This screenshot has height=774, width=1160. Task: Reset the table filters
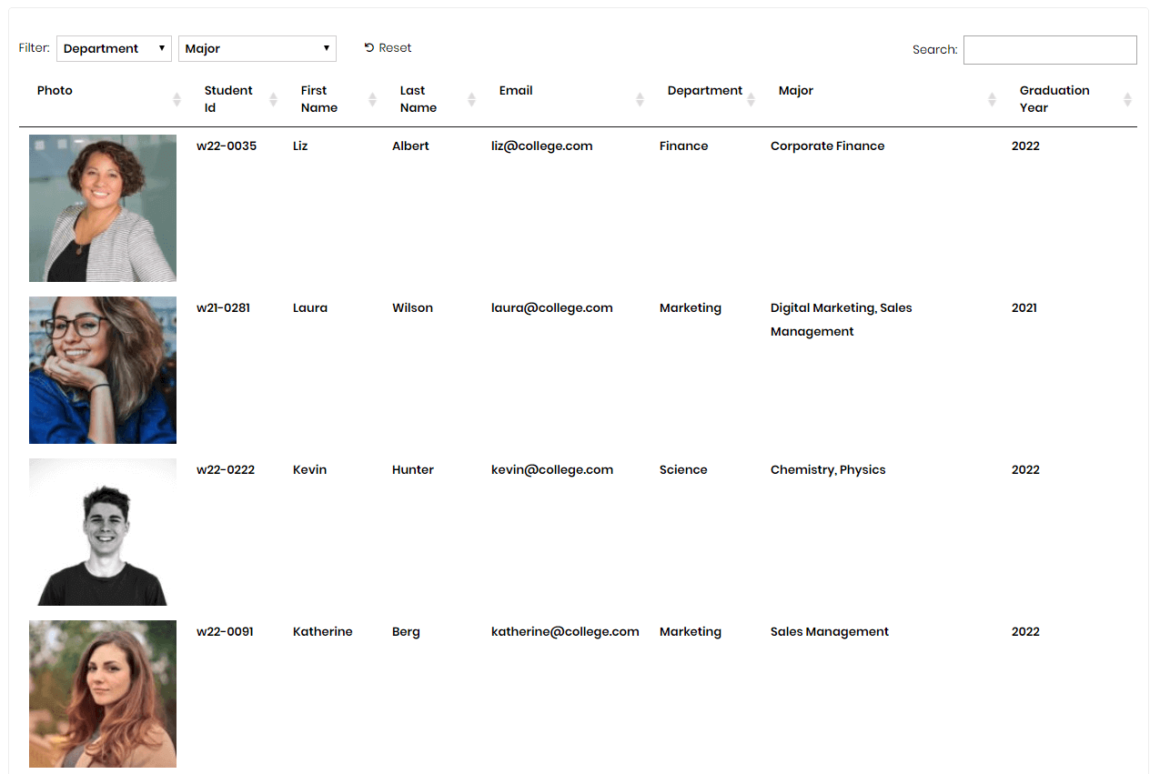click(x=388, y=48)
